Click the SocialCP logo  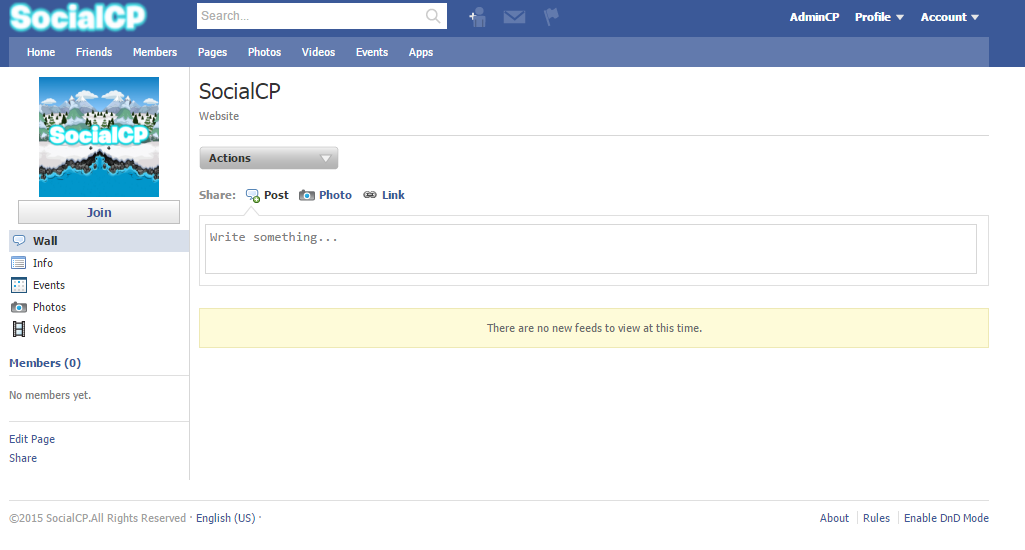[78, 17]
